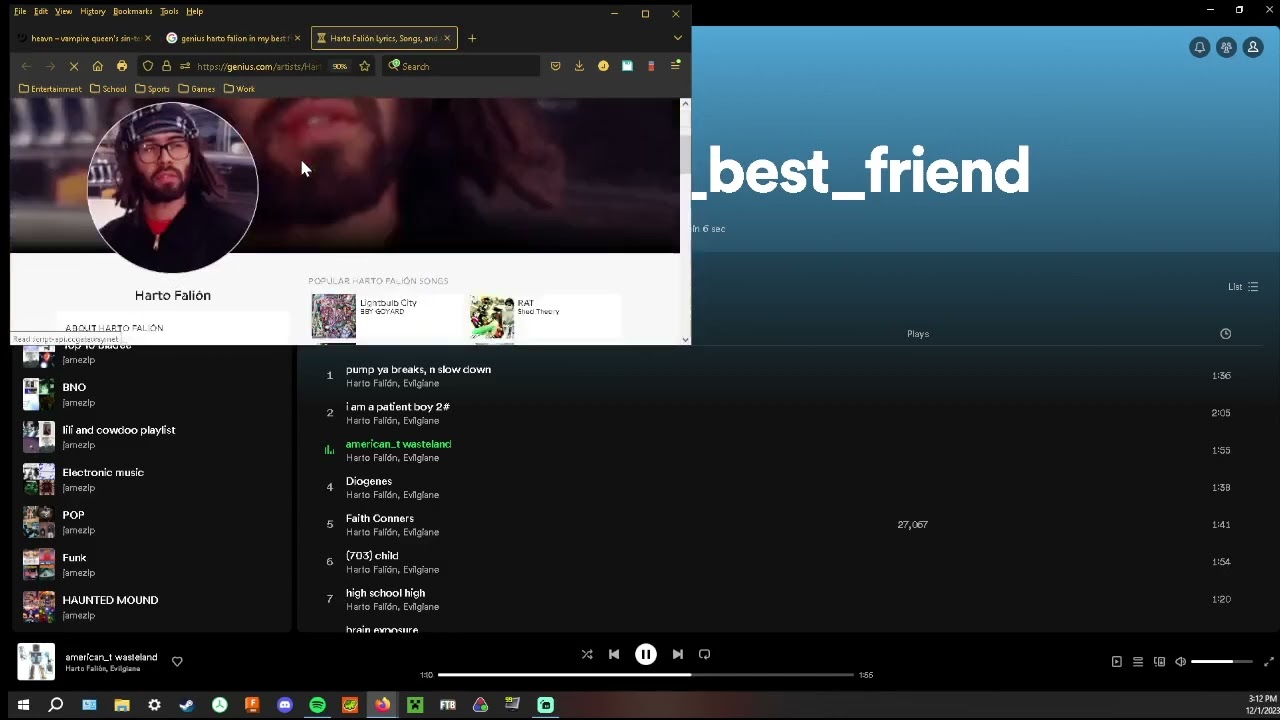Open the Electronic music playlist
This screenshot has width=1280, height=720.
(x=150, y=479)
